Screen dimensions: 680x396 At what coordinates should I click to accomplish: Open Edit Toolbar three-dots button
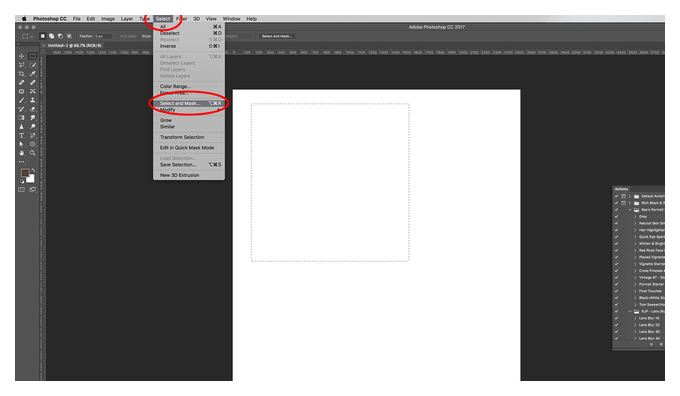click(21, 162)
